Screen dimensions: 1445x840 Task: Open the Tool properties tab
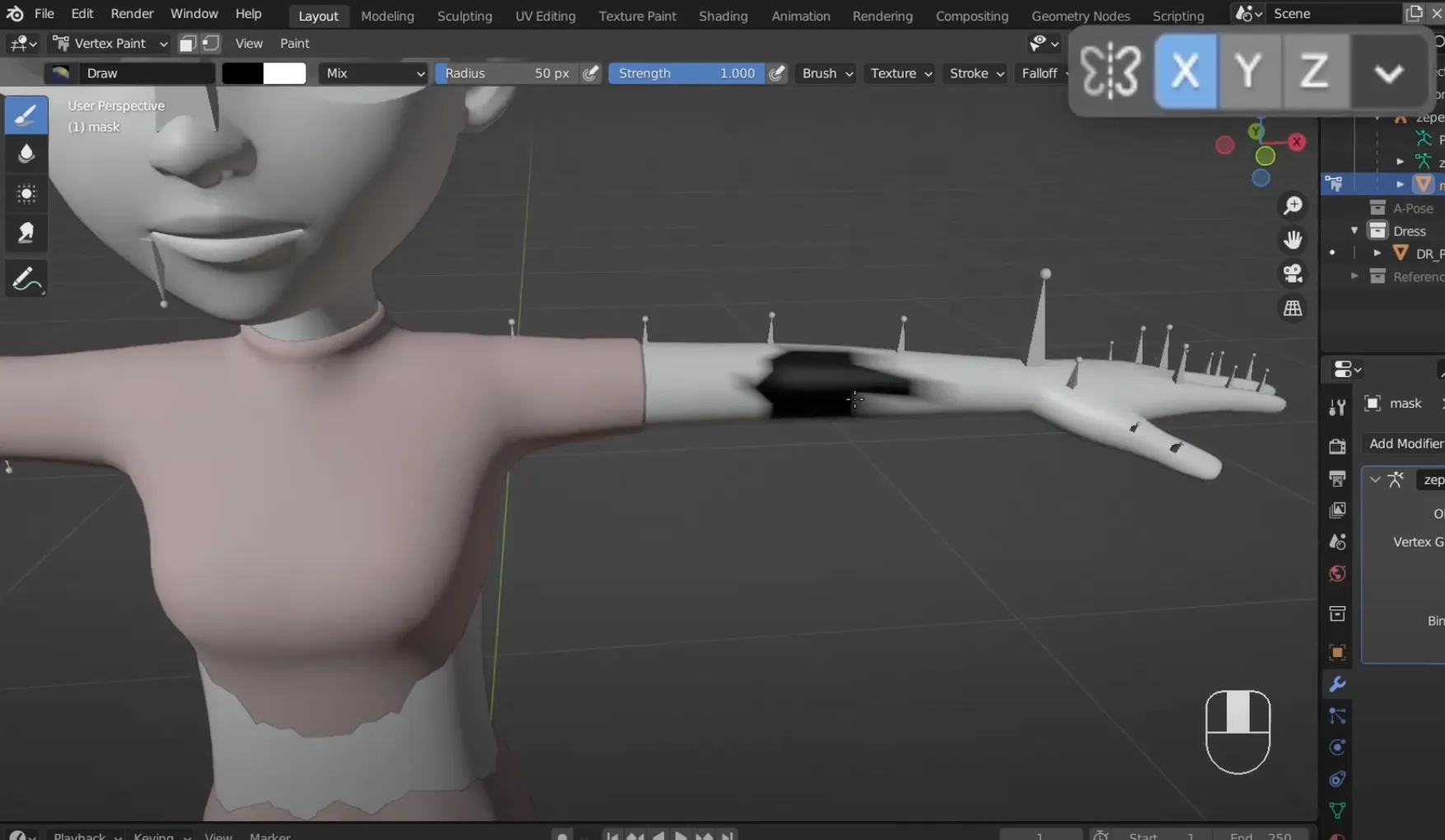1337,408
